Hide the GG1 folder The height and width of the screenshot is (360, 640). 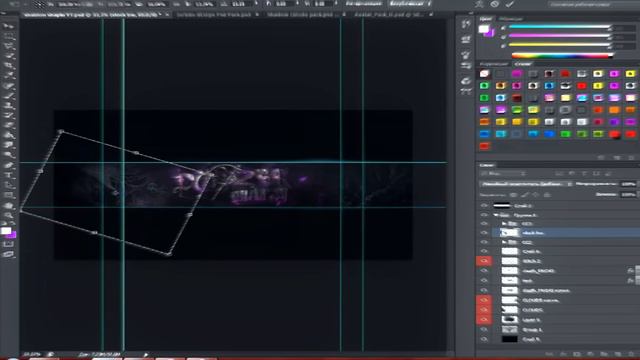[x=484, y=224]
